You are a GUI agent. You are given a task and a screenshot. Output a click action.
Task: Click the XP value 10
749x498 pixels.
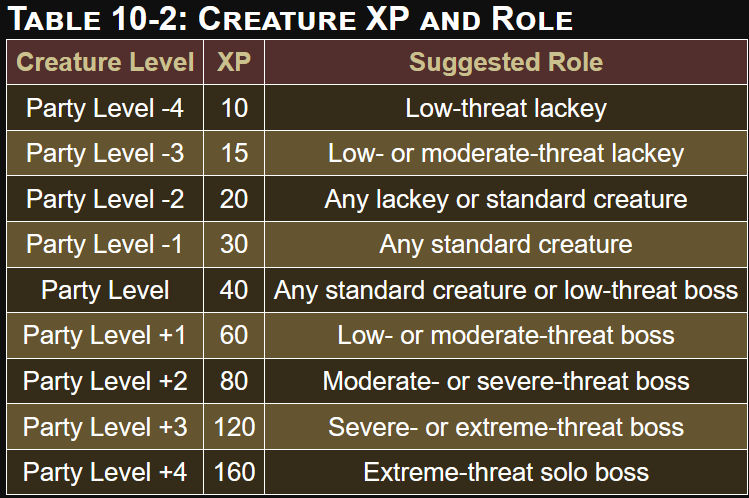233,108
